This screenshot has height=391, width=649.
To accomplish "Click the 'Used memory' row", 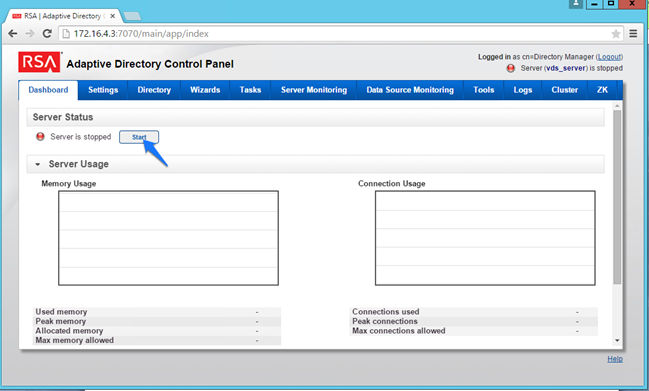I will pos(157,312).
